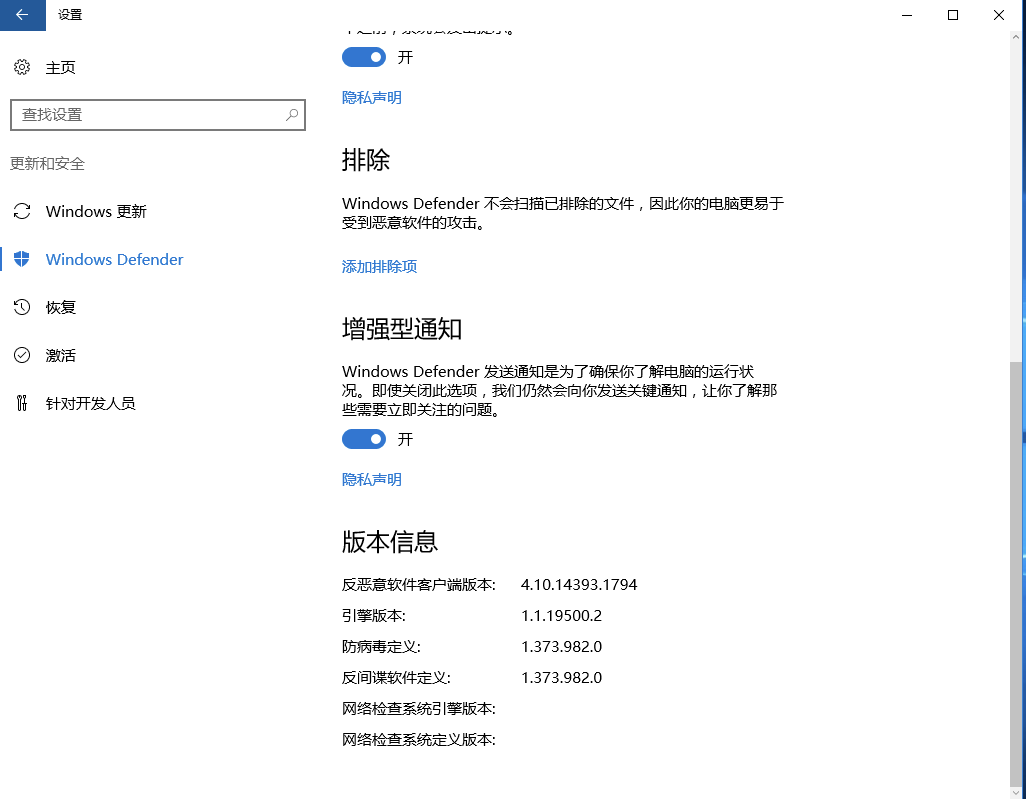The width and height of the screenshot is (1026, 799).
Task: Select the Windows Defender section
Action: pos(115,259)
